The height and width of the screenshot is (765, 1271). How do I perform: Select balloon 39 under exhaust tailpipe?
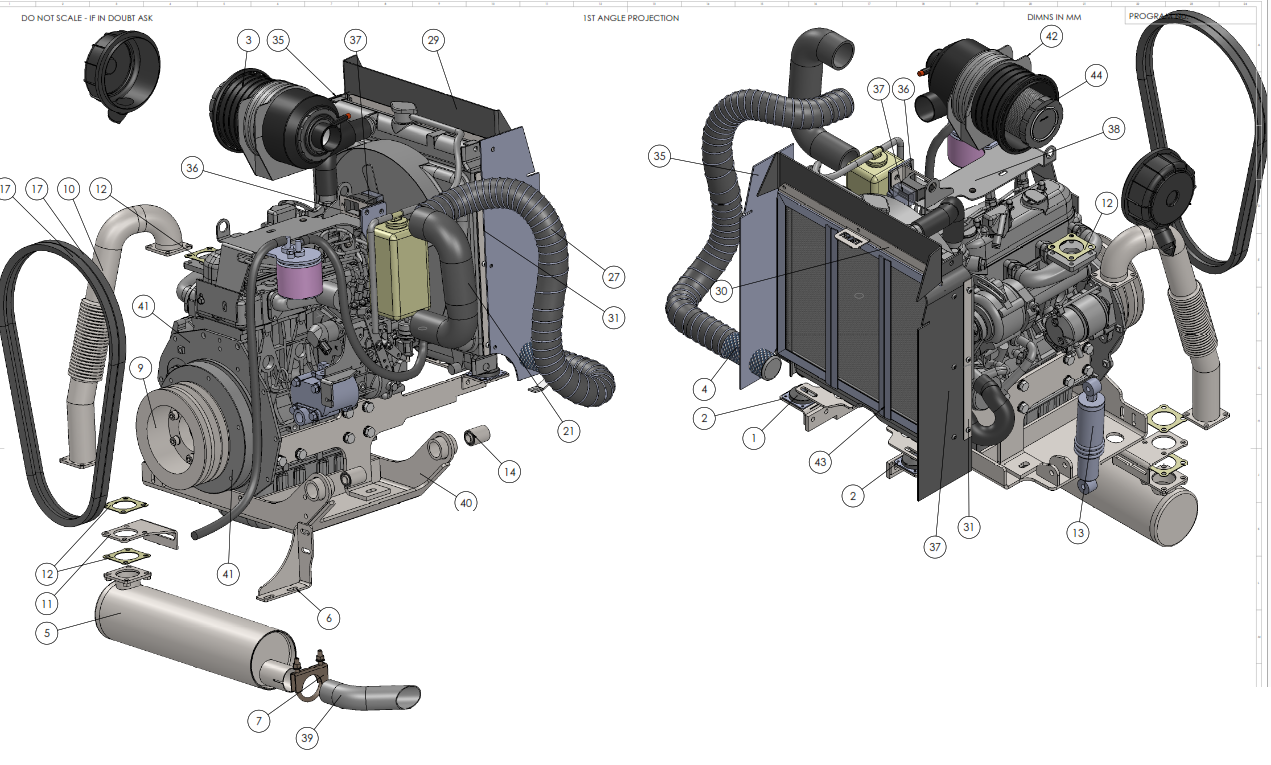[x=307, y=738]
